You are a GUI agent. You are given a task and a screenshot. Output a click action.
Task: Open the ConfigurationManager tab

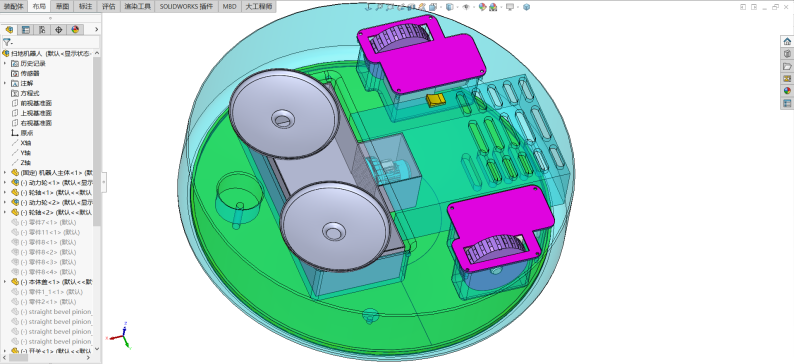(x=42, y=29)
